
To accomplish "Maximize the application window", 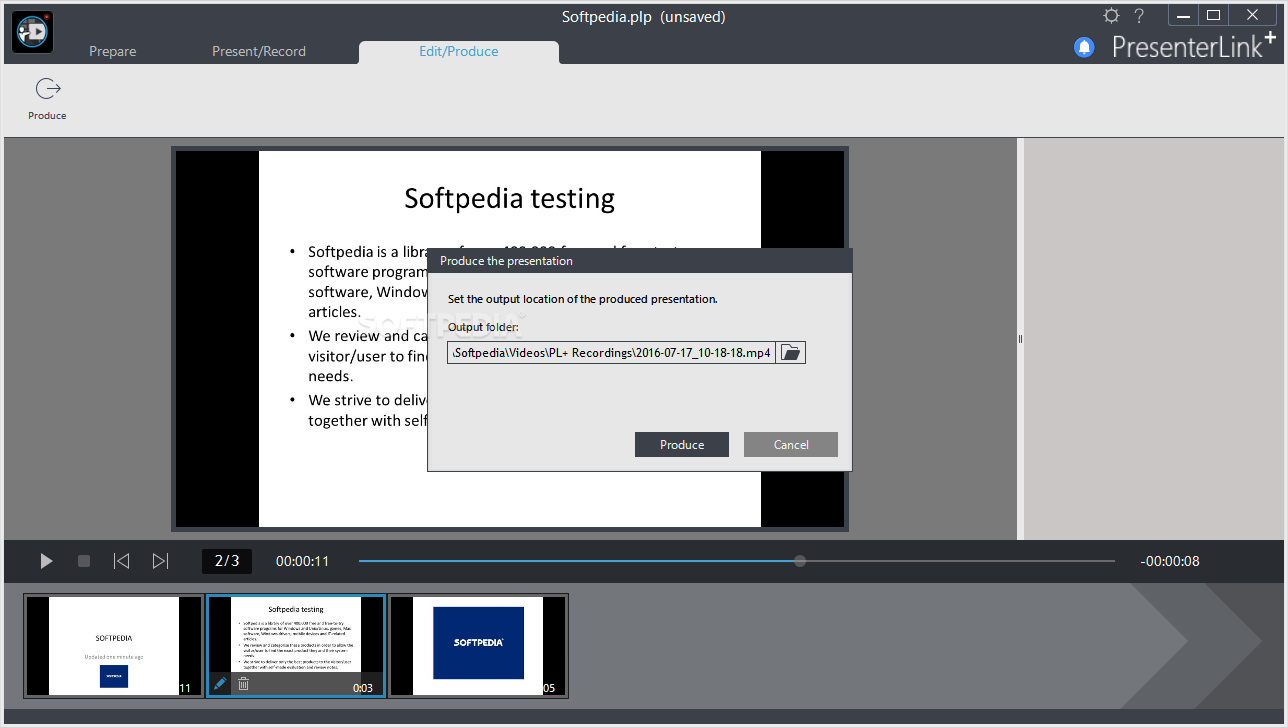I will coord(1213,14).
